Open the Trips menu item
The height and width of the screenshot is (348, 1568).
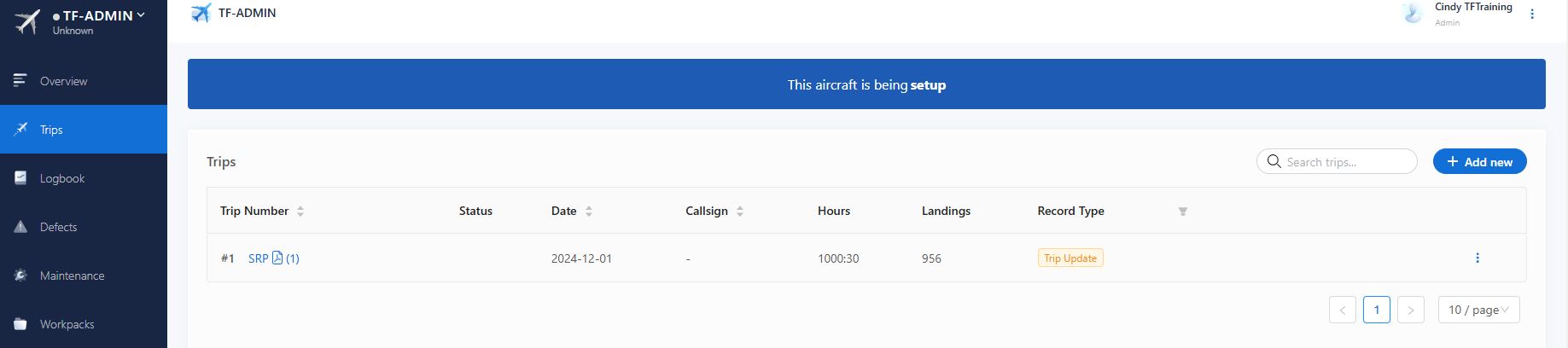(x=51, y=130)
